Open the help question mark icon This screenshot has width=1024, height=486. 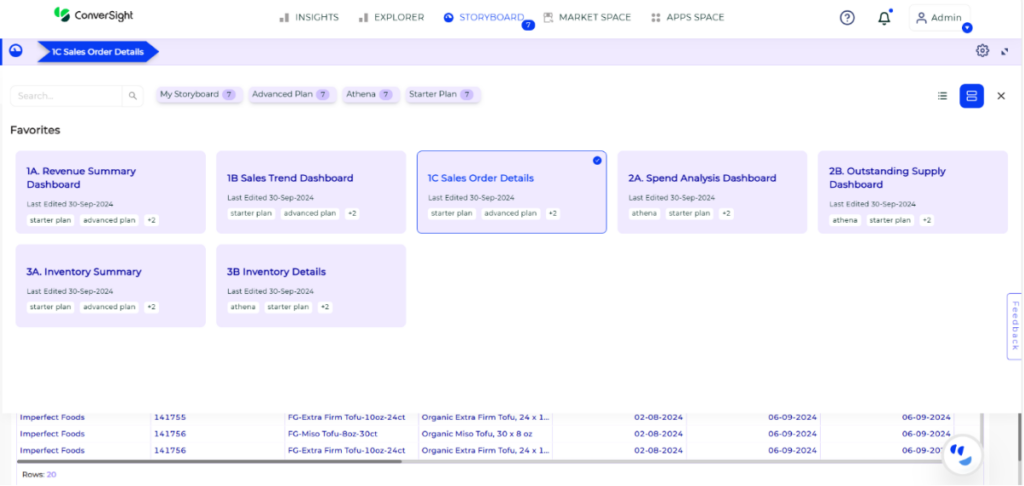[847, 18]
